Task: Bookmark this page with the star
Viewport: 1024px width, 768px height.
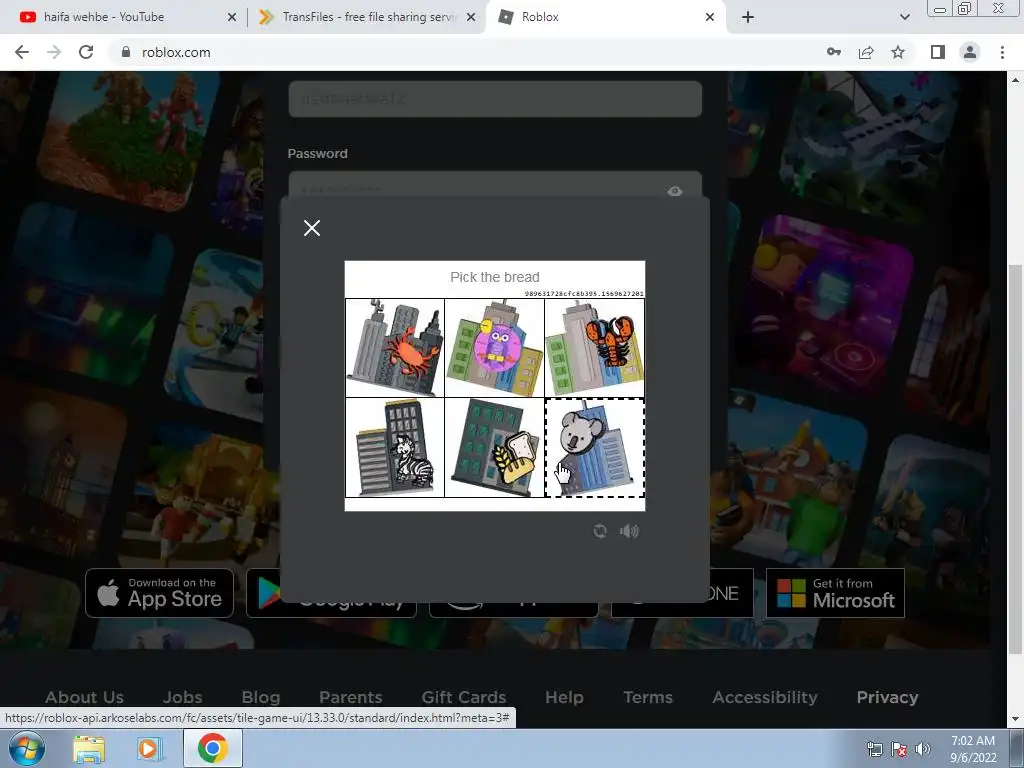Action: (x=898, y=52)
